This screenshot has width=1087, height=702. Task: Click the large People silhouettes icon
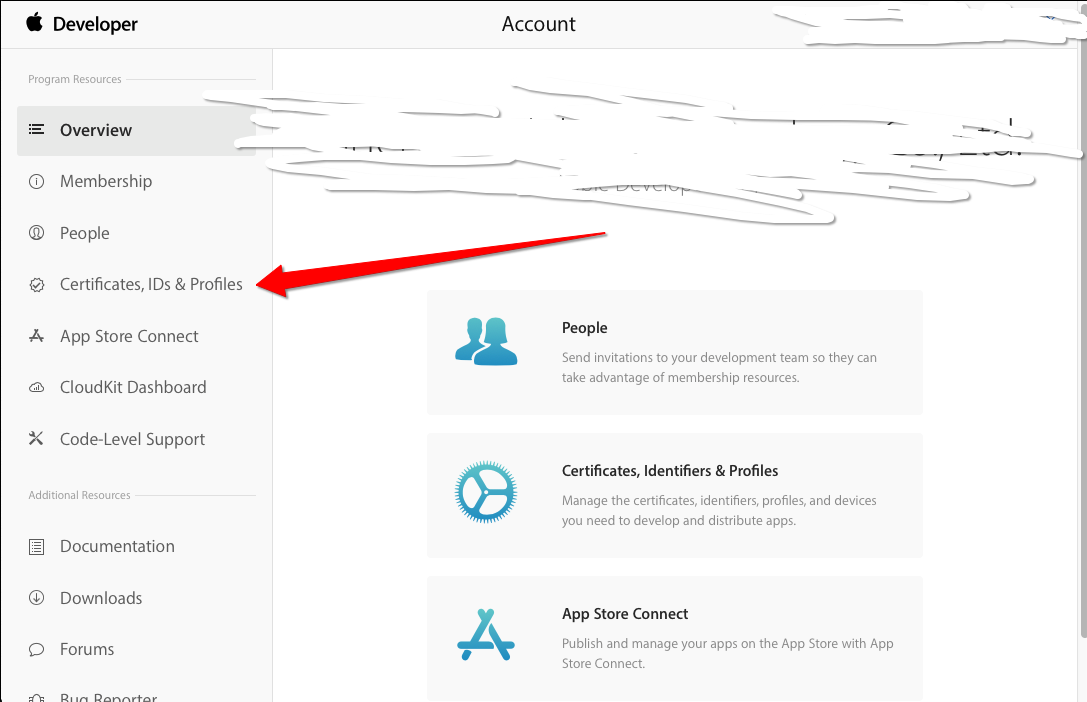(x=486, y=342)
